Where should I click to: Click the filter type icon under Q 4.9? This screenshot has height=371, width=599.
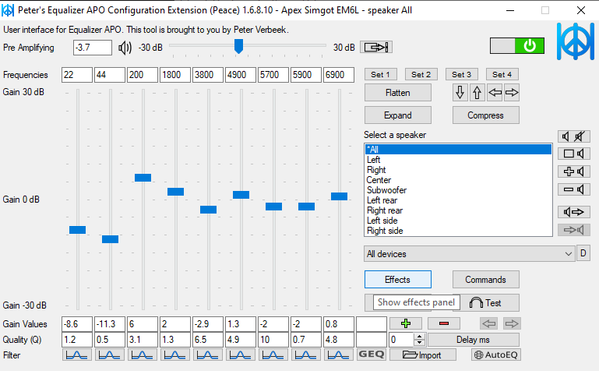tap(240, 355)
